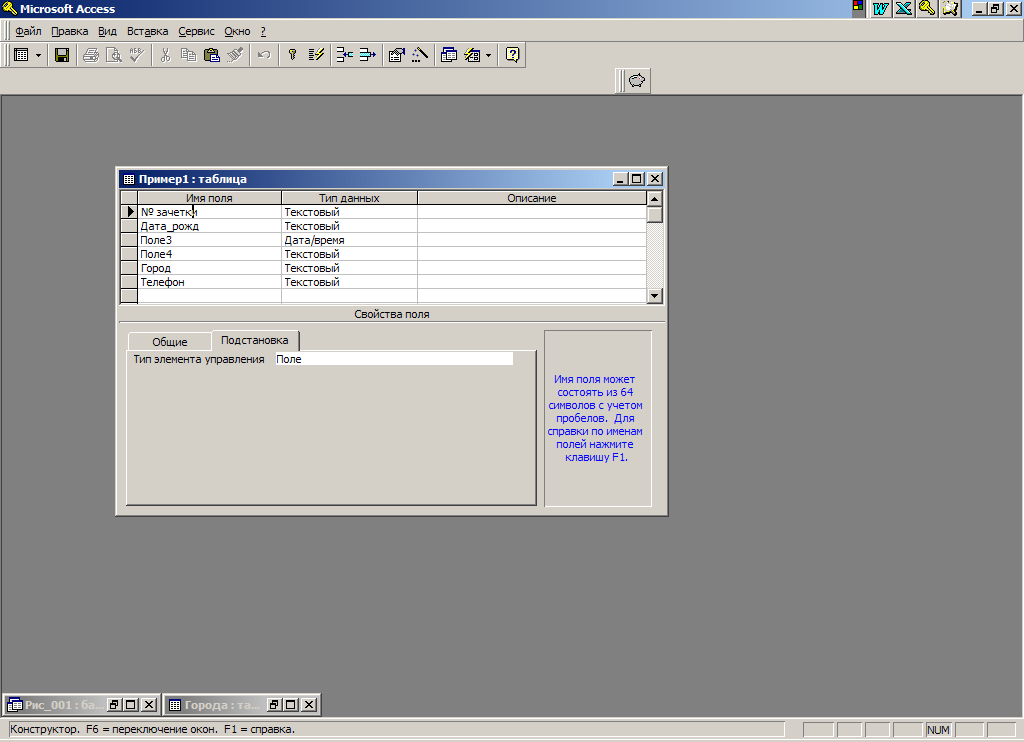Click the row selector for № зачетки
This screenshot has width=1024, height=742.
[x=129, y=212]
